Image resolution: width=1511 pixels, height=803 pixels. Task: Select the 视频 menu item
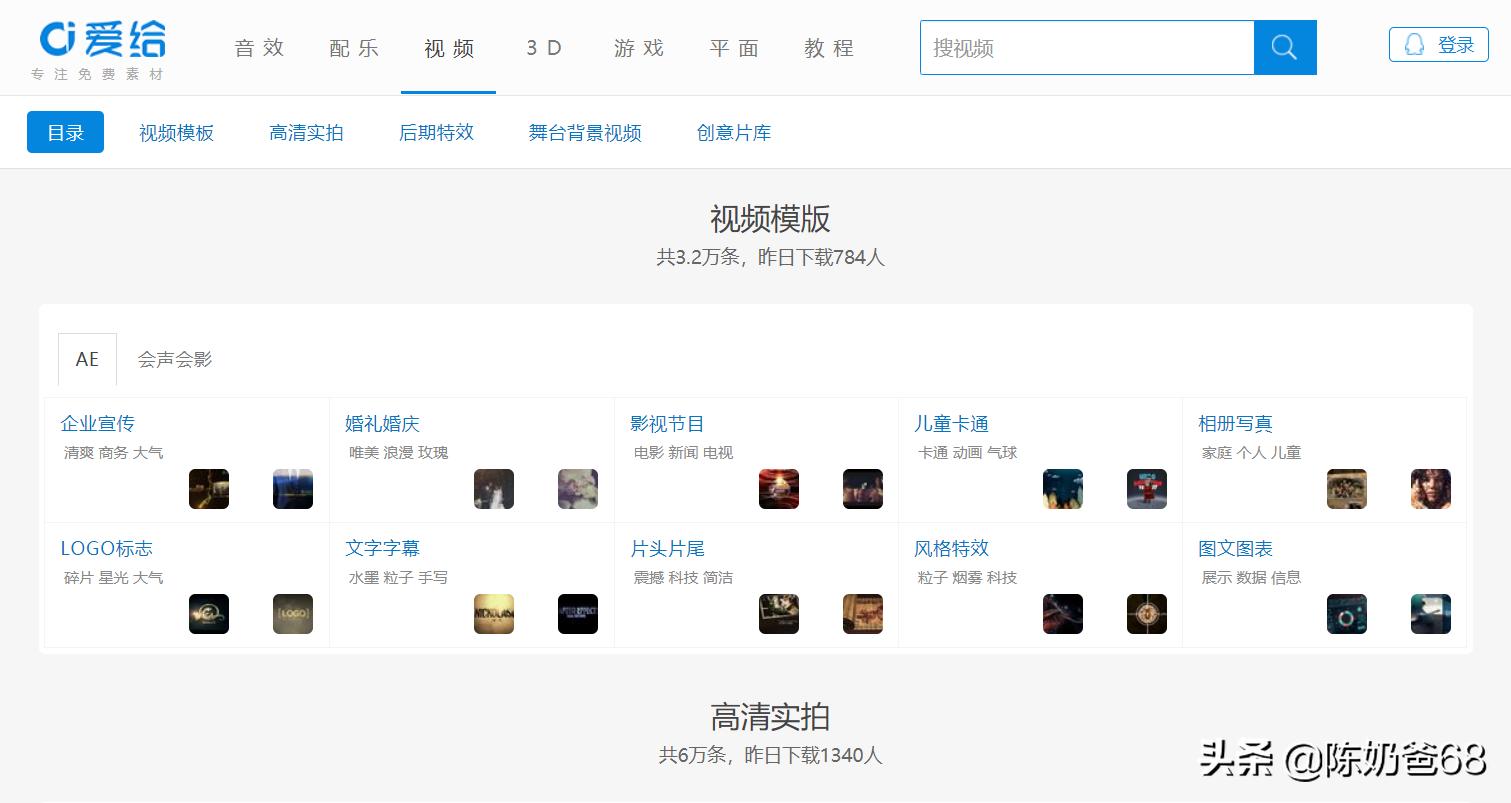click(447, 47)
